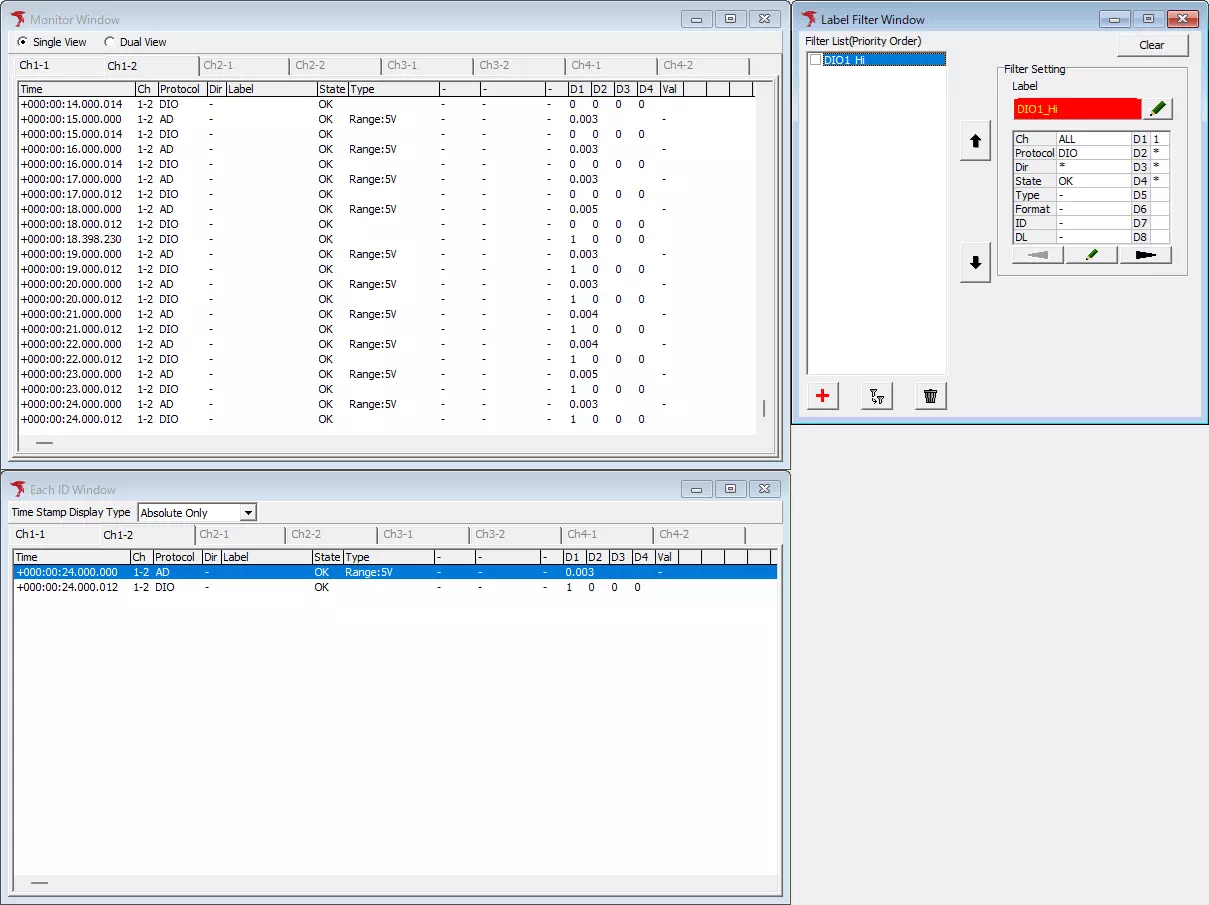Click the filter sort icon below list
The width and height of the screenshot is (1209, 905).
pyautogui.click(x=876, y=396)
